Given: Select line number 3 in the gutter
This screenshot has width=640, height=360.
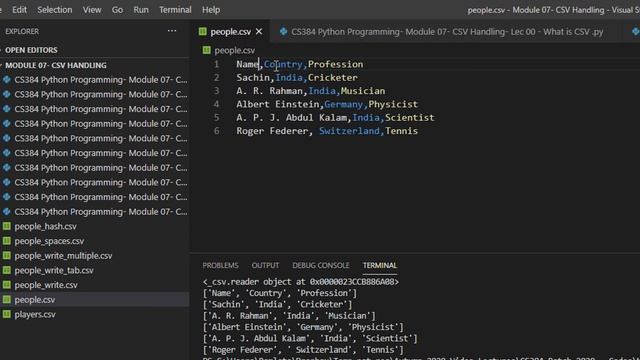Looking at the screenshot, I should [x=216, y=91].
